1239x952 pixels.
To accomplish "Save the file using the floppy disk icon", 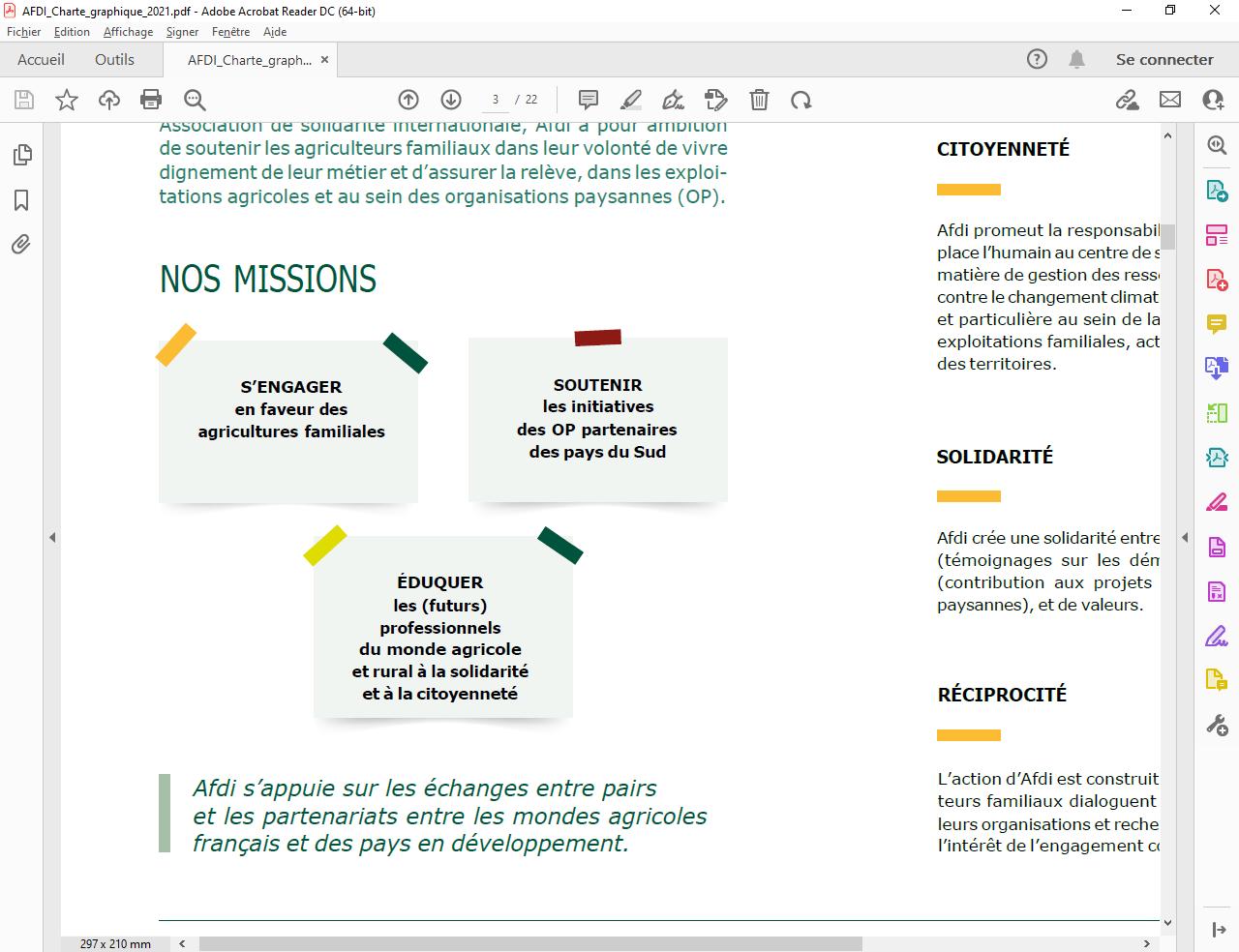I will pyautogui.click(x=24, y=100).
